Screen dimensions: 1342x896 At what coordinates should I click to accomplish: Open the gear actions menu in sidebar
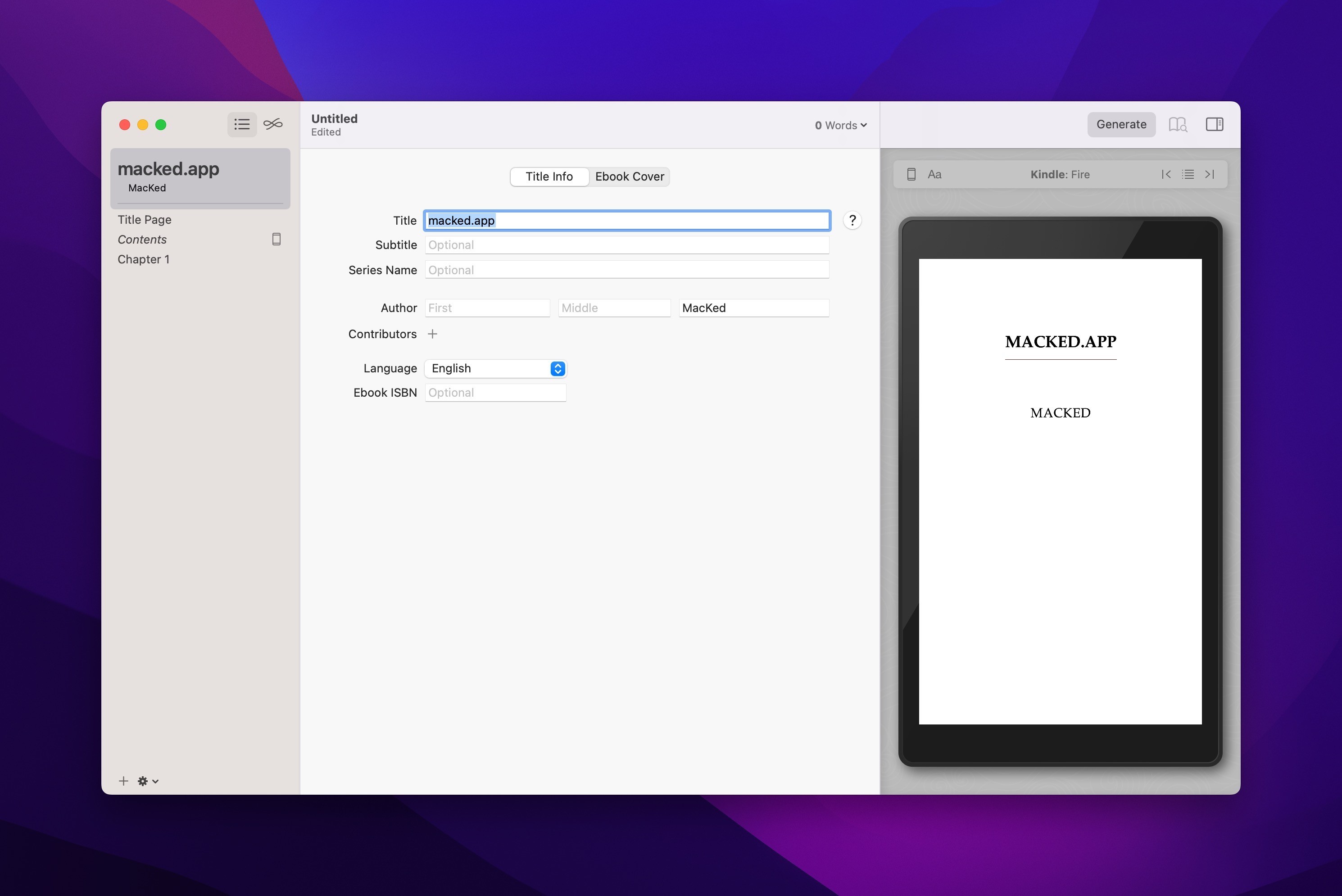pyautogui.click(x=147, y=781)
